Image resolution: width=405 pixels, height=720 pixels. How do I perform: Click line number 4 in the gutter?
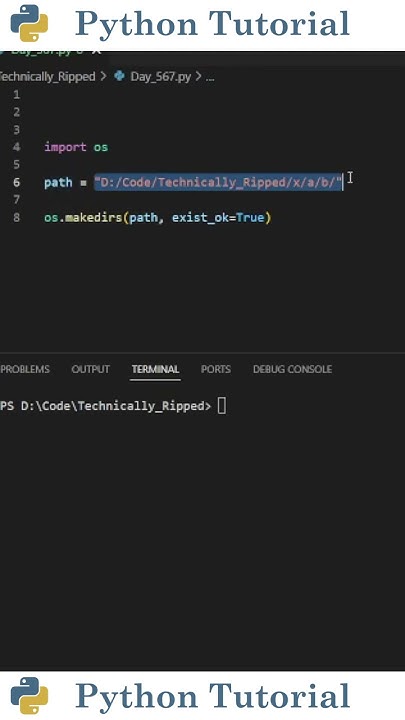(17, 147)
